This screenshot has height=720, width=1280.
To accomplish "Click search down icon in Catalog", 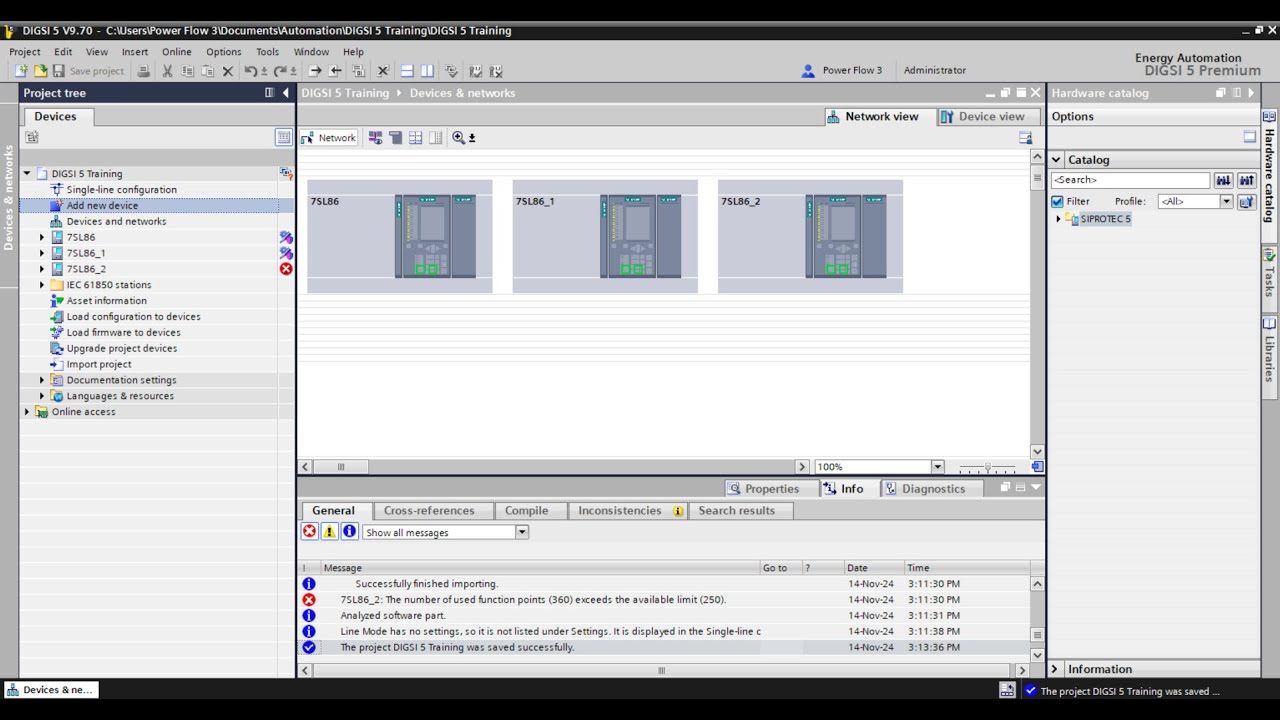I will coord(1223,180).
